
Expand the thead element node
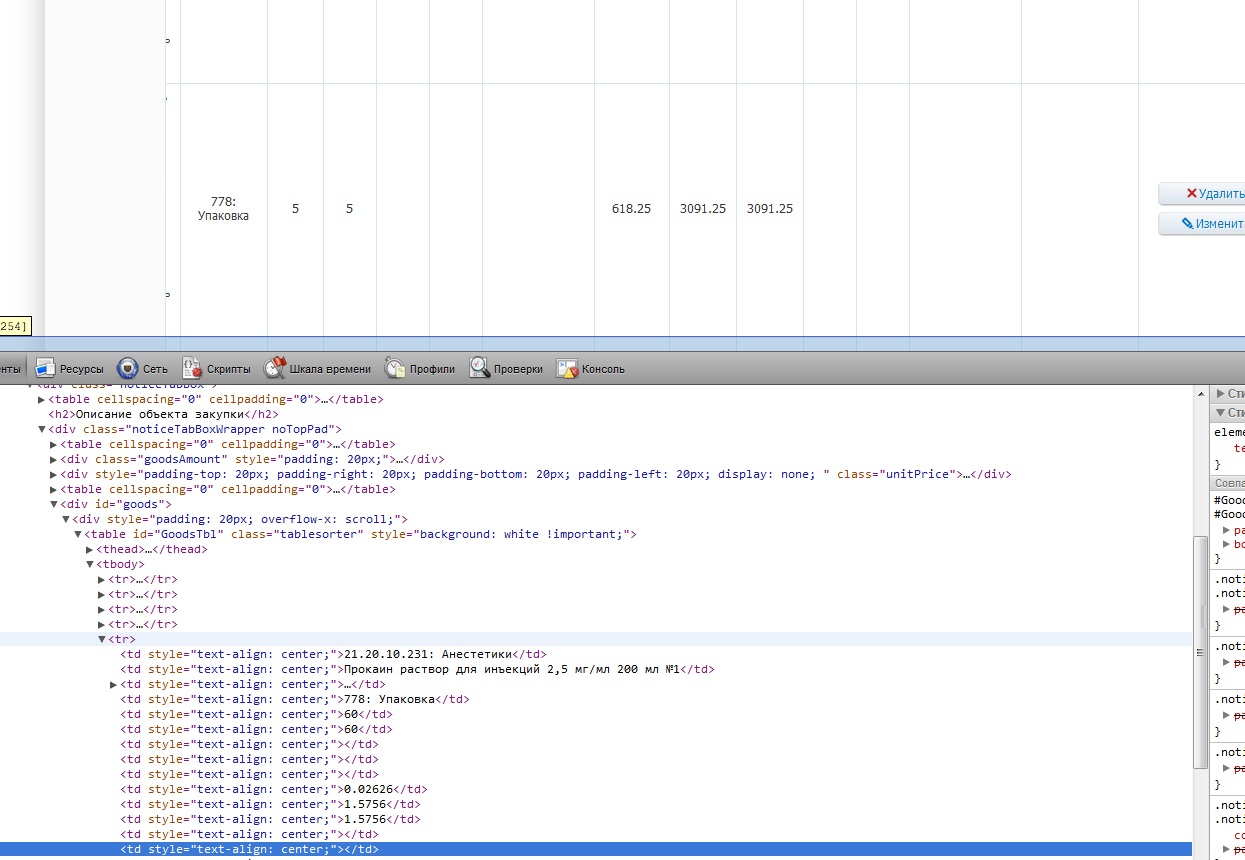tap(90, 550)
